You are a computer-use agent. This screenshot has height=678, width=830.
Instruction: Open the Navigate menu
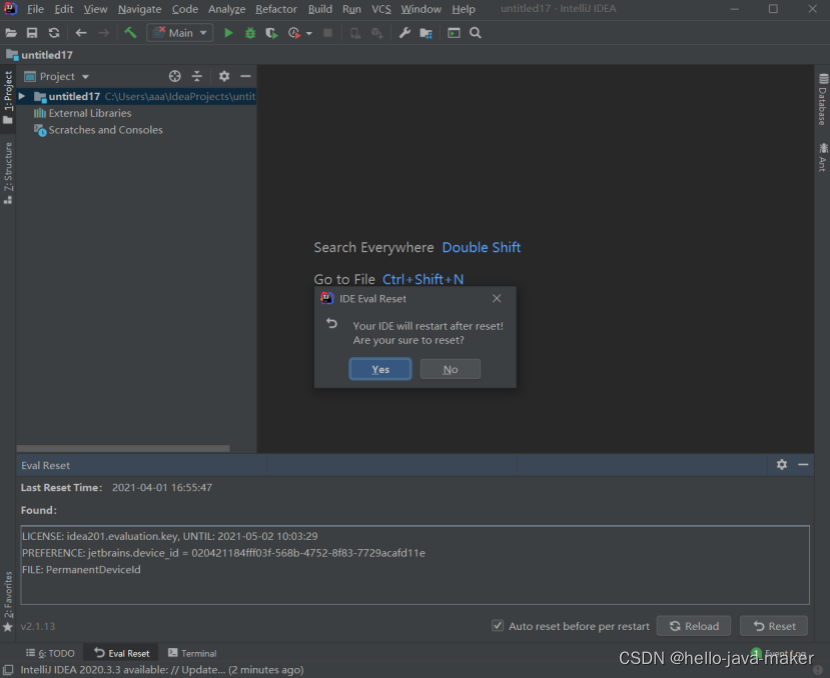[139, 9]
